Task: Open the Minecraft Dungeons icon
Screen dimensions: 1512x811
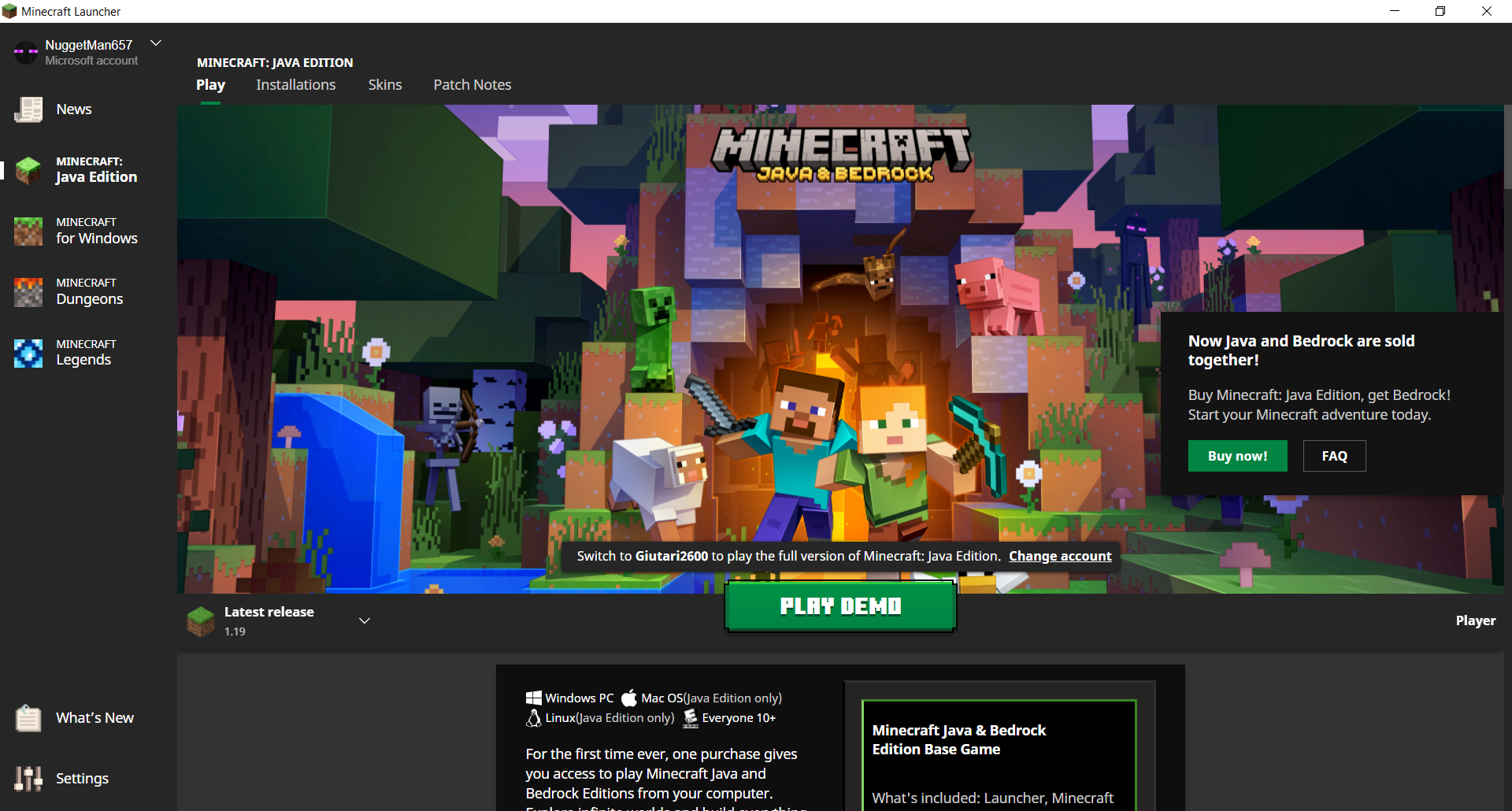Action: pyautogui.click(x=28, y=291)
